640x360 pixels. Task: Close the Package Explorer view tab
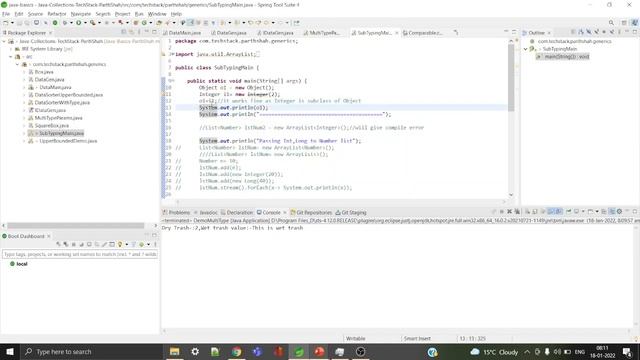(x=50, y=33)
